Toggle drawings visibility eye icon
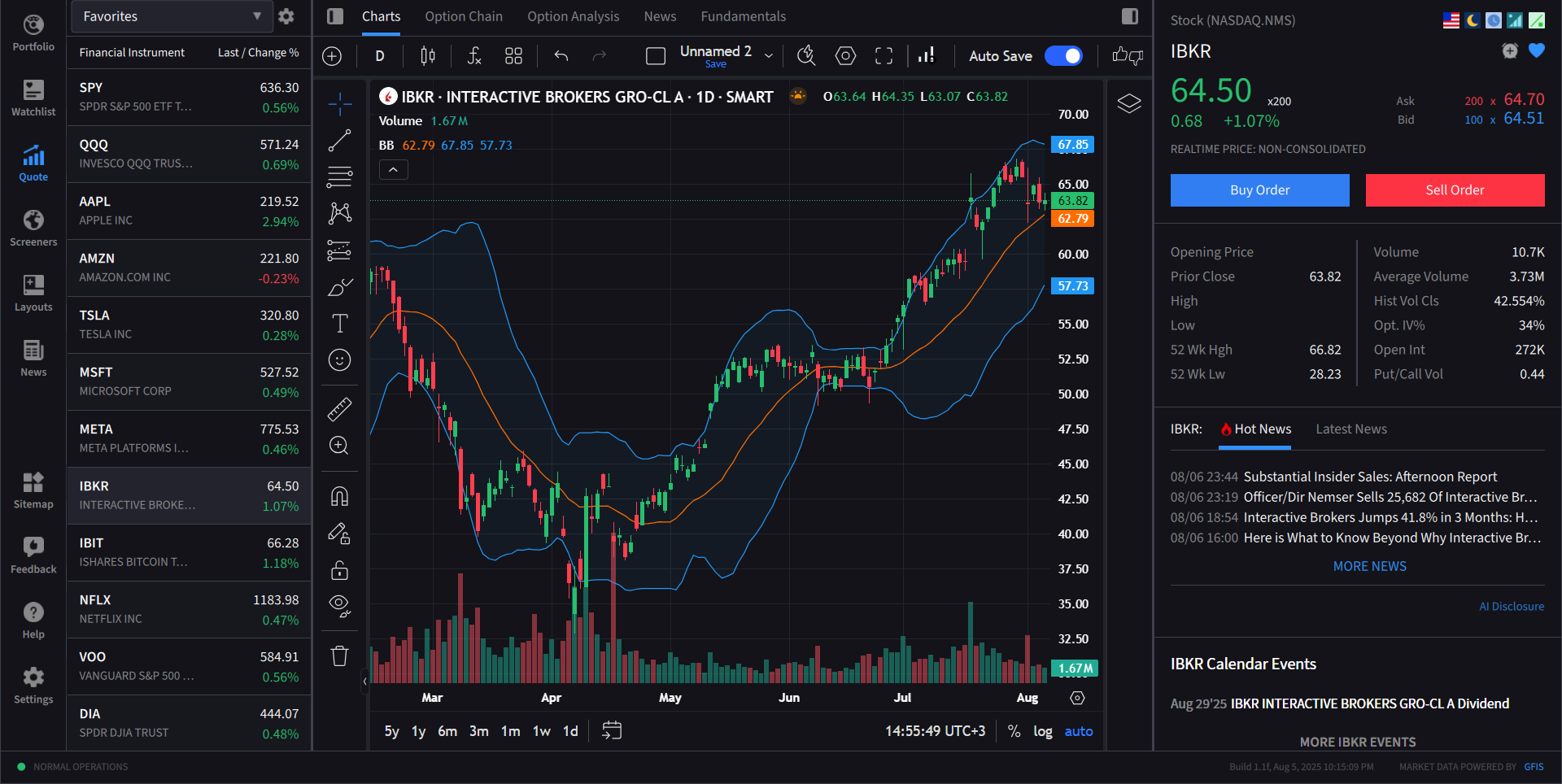 tap(339, 604)
